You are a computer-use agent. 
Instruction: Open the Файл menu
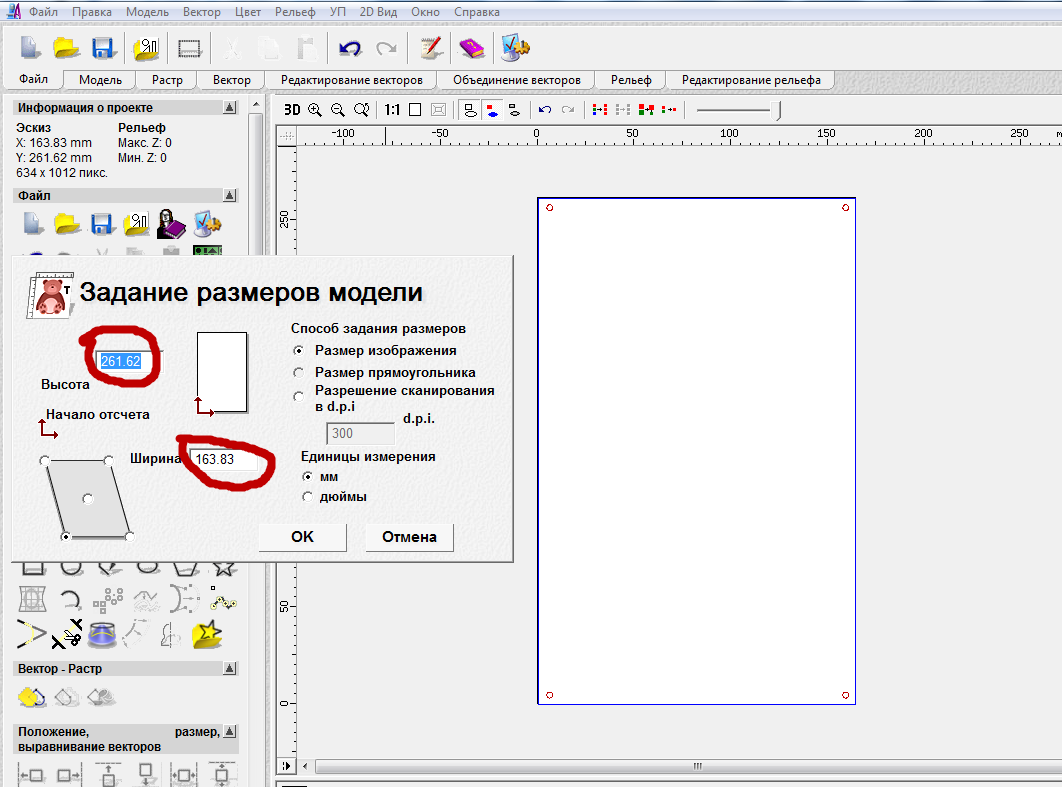pyautogui.click(x=43, y=12)
